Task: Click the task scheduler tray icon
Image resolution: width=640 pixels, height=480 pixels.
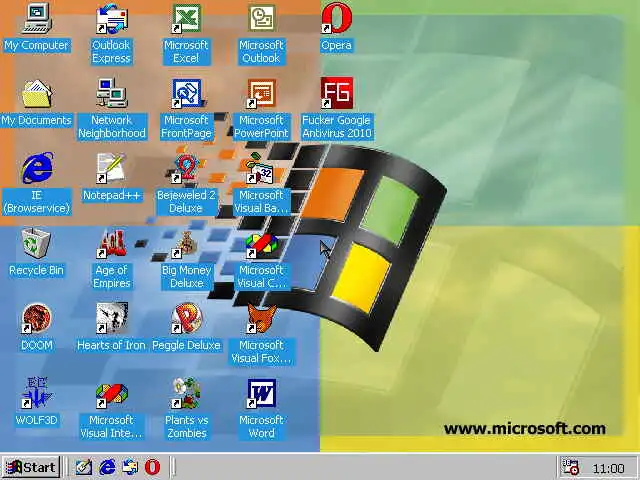Action: [571, 467]
